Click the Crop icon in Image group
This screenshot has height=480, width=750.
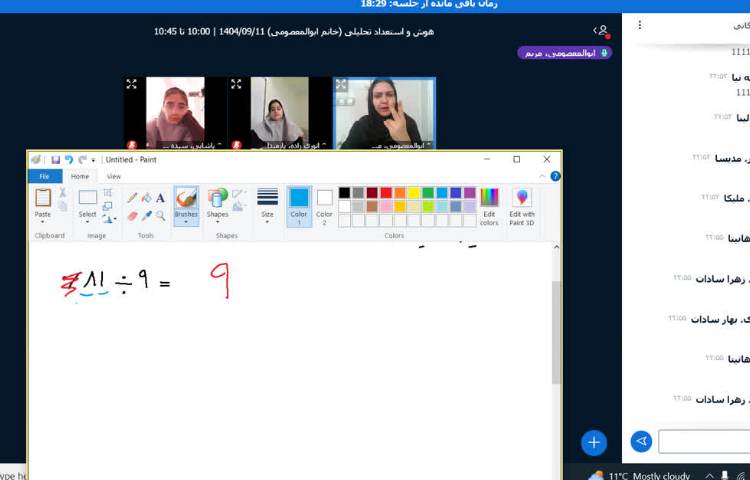coord(108,192)
